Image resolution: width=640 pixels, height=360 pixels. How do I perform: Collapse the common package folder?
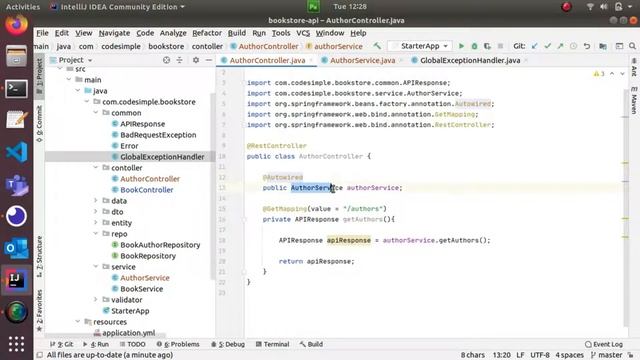tap(96, 112)
